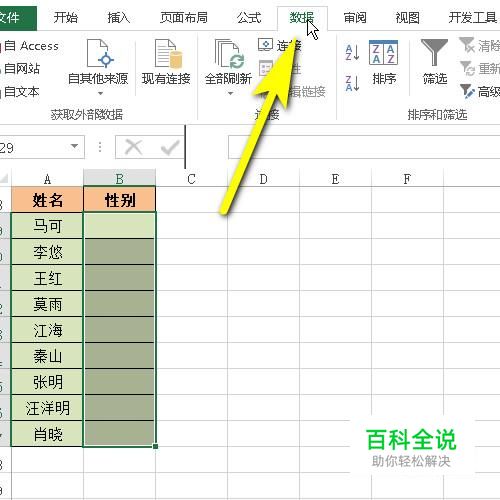
Task: Click the formula bar confirm checkmark icon
Action: [170, 147]
